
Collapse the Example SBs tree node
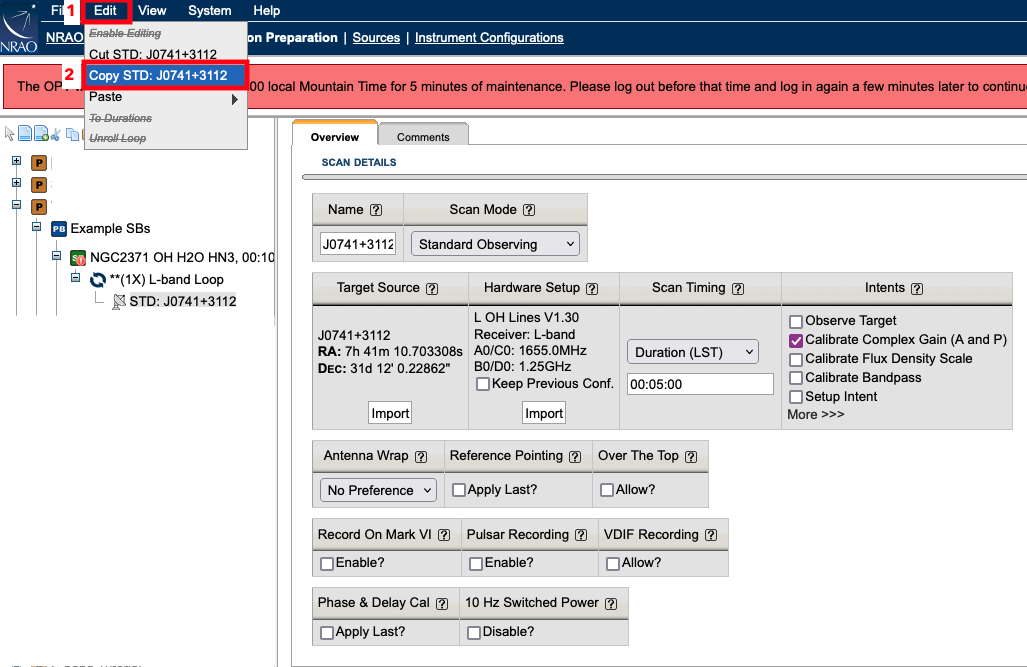coord(36,227)
